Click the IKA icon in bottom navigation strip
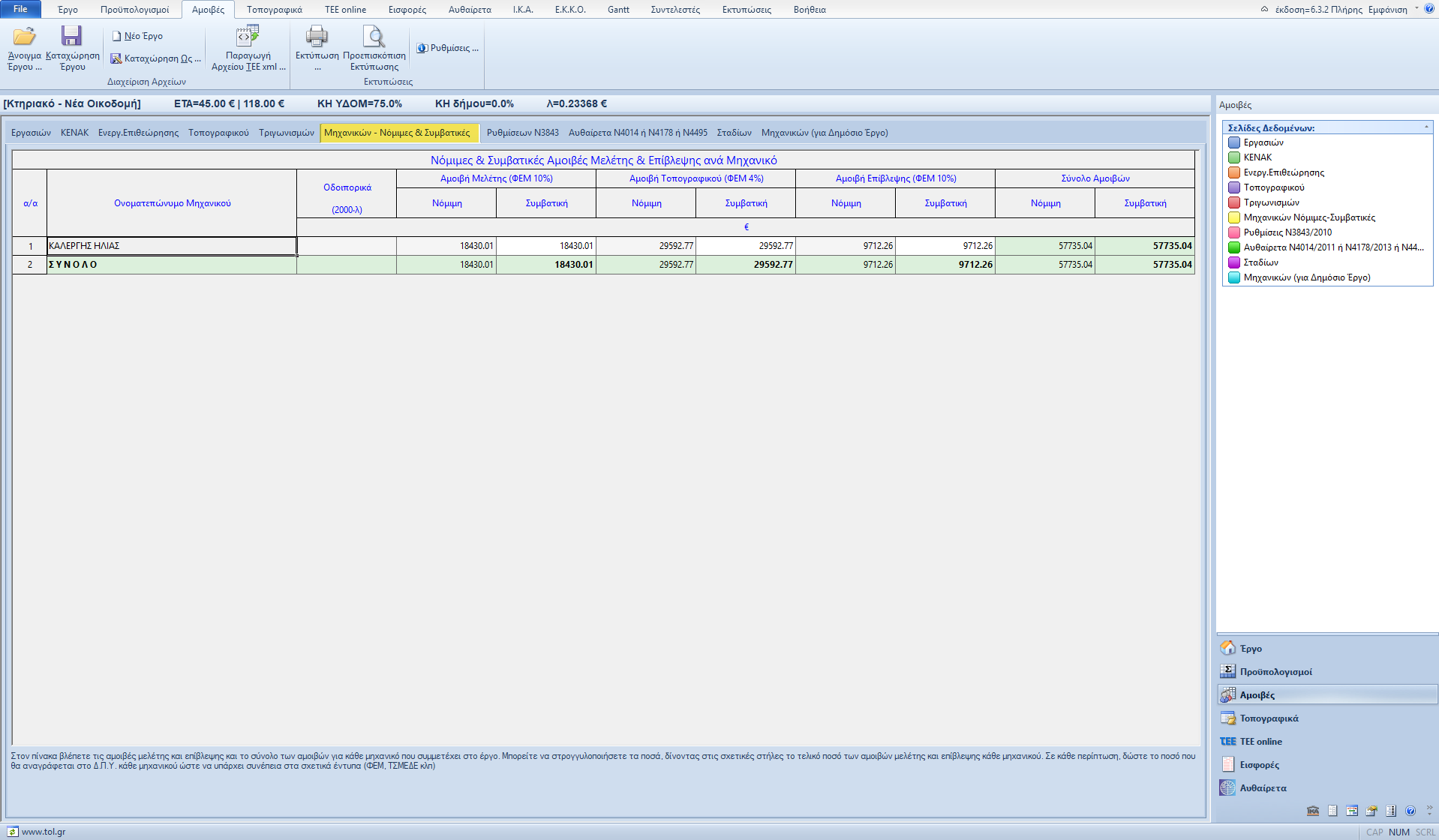Image resolution: width=1439 pixels, height=840 pixels. (x=1313, y=811)
